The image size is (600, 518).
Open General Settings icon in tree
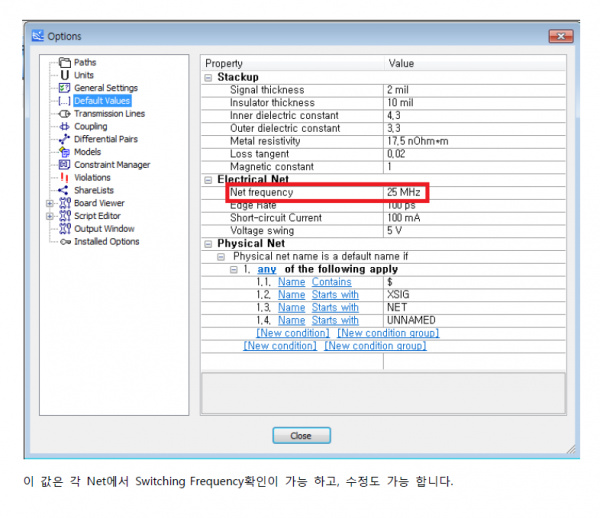65,88
